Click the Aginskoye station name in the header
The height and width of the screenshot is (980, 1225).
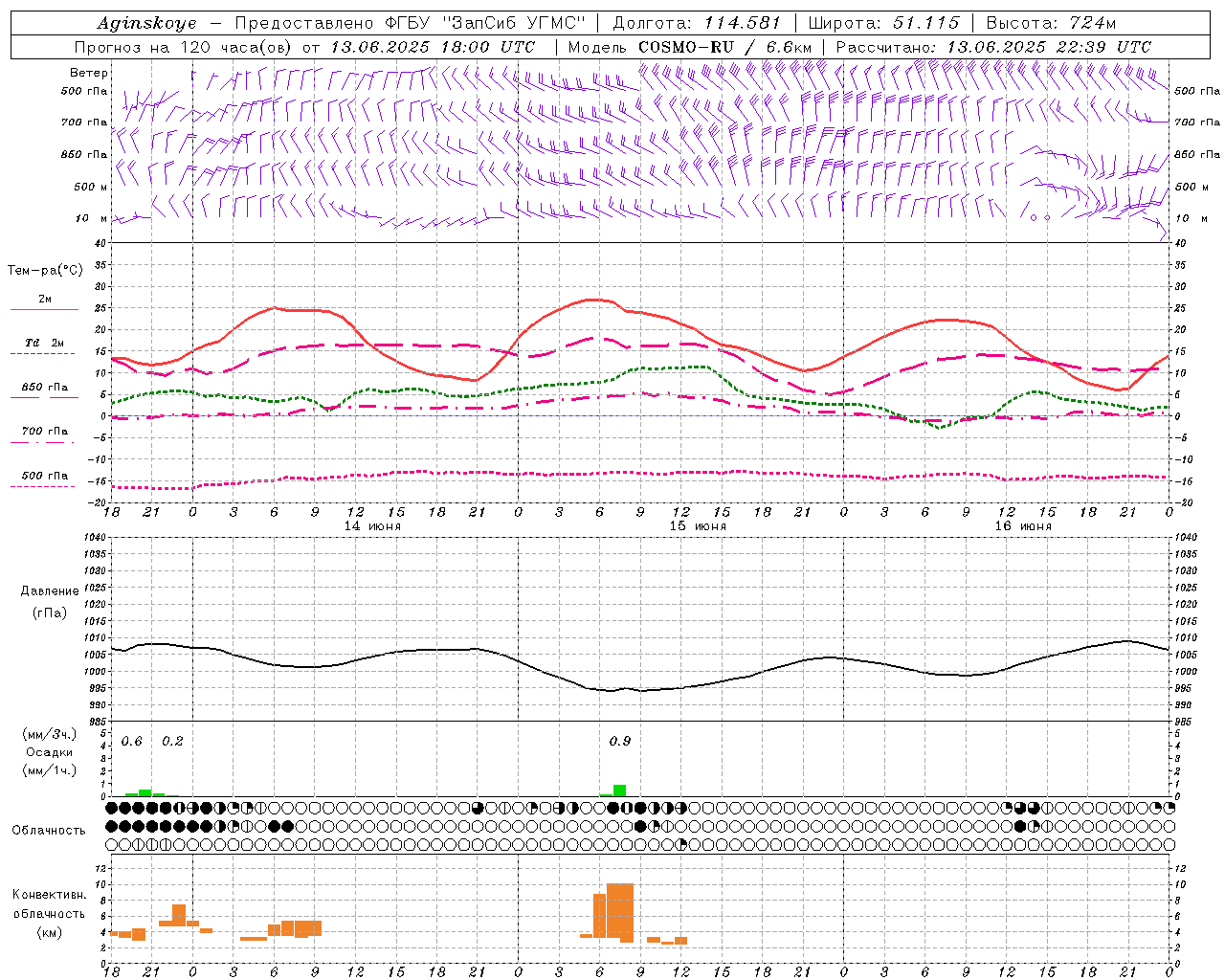point(146,23)
